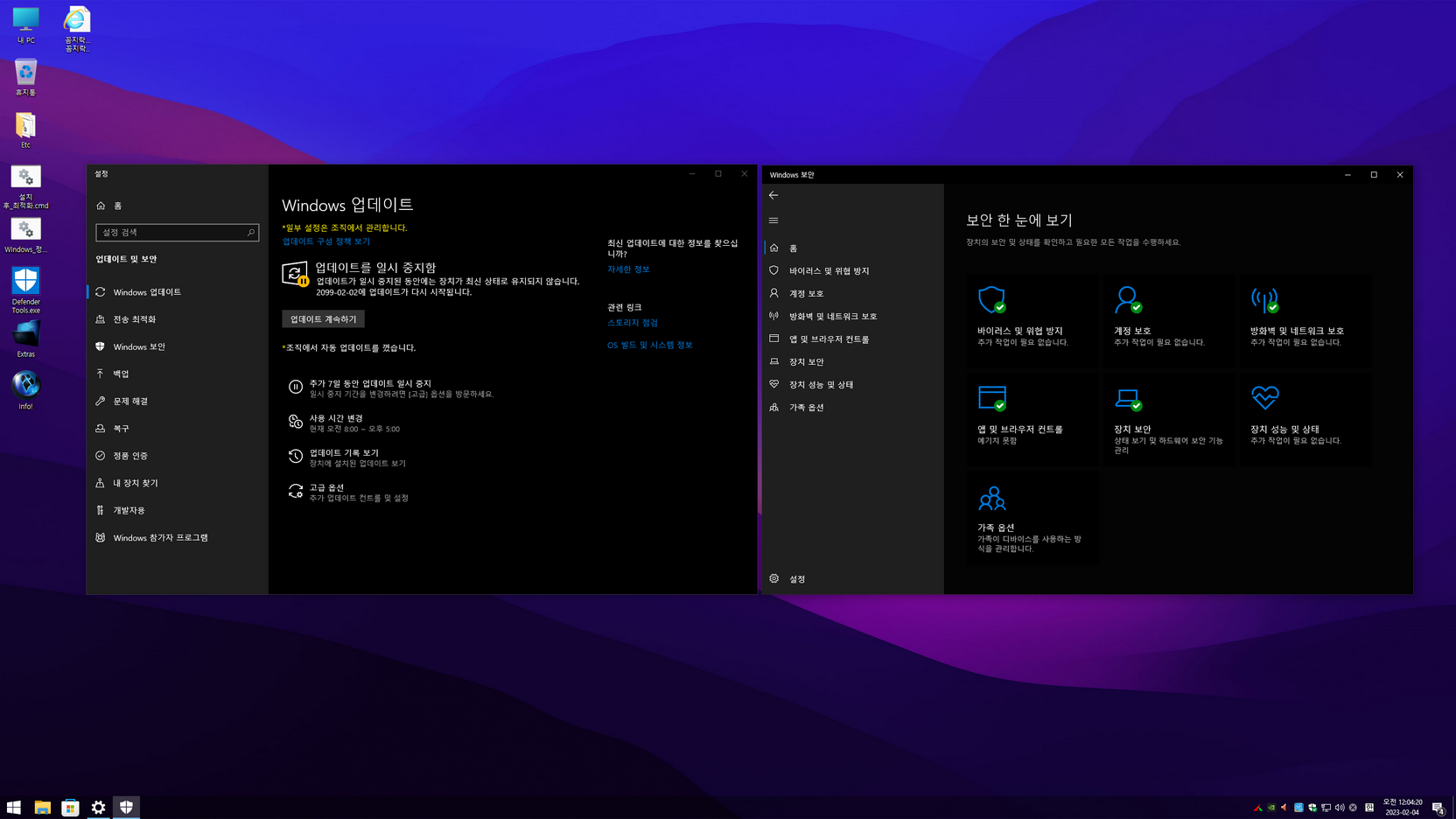Select Family options in Security sidebar
1456x819 pixels.
coord(853,408)
